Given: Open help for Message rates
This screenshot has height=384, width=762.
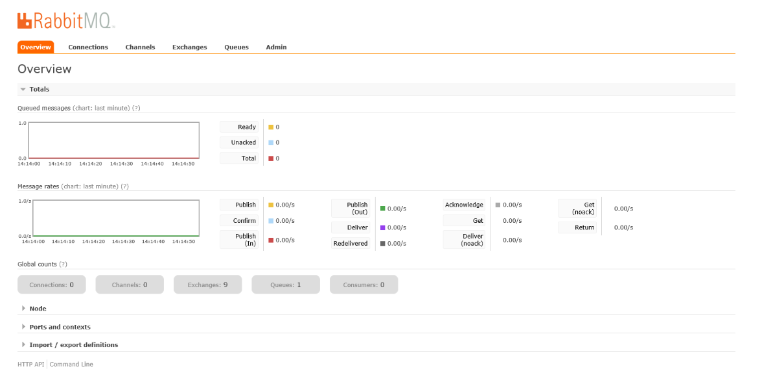Looking at the screenshot, I should (125, 186).
